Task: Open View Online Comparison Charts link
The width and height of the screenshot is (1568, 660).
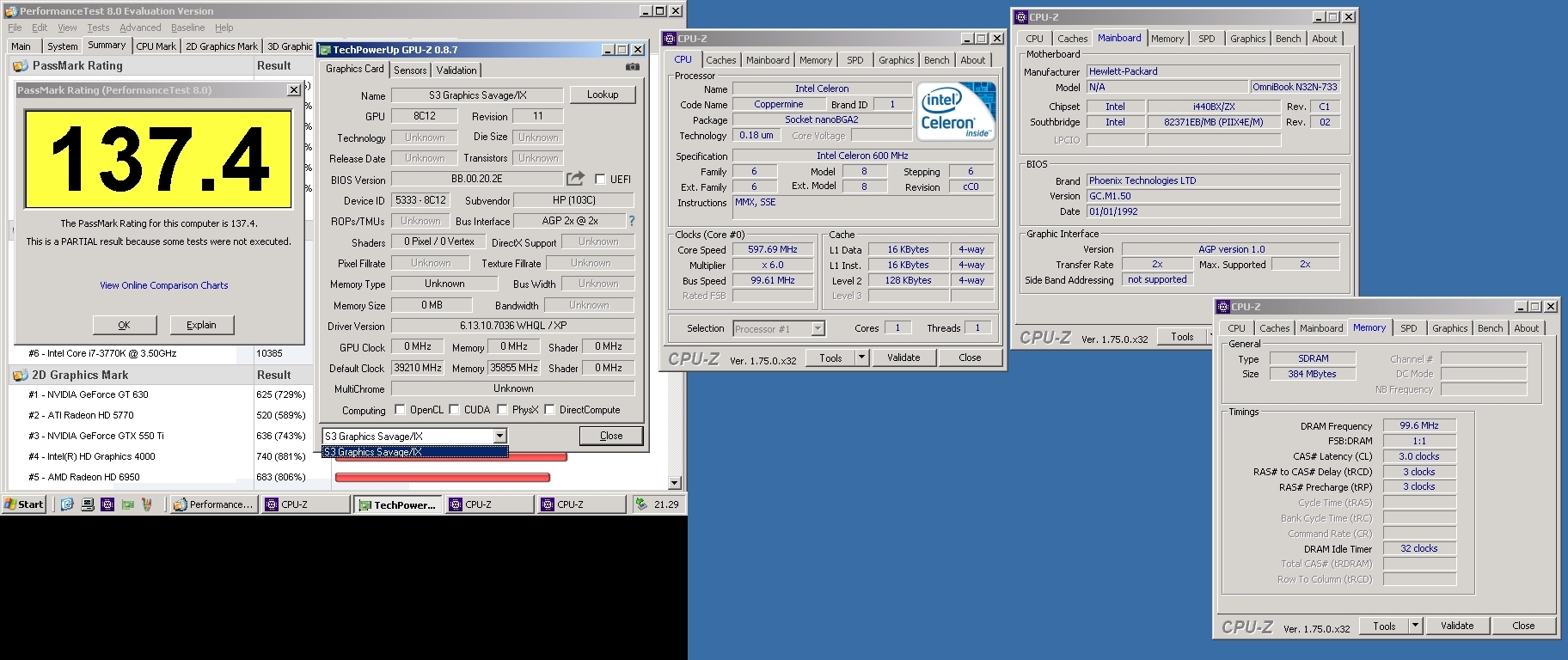Action: tap(164, 285)
